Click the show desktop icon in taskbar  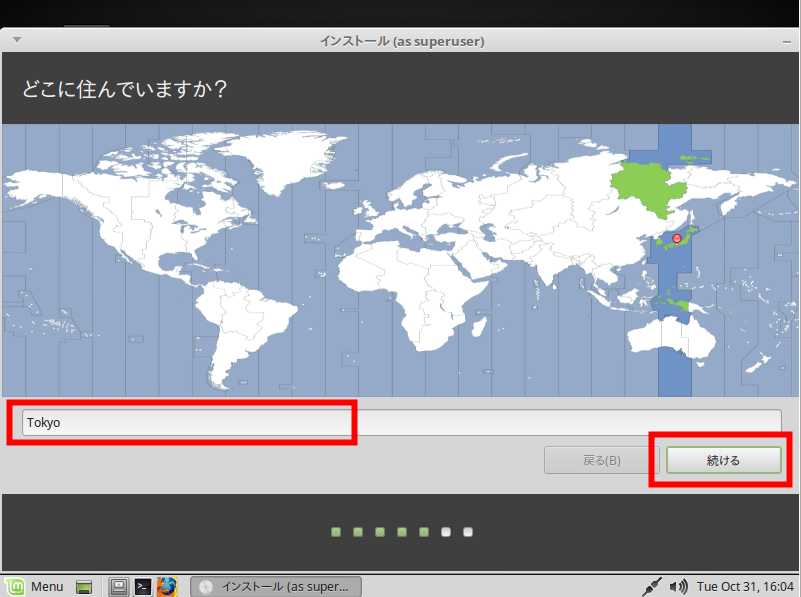coord(84,586)
